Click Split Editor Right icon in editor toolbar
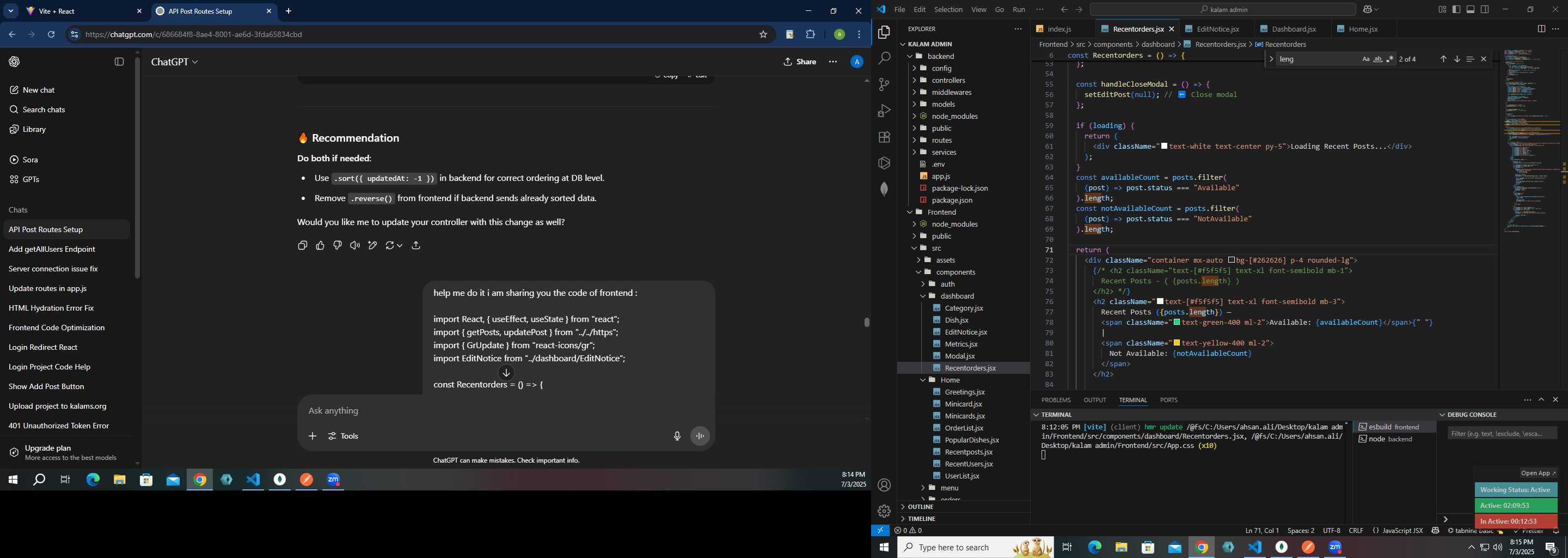 click(x=1541, y=29)
